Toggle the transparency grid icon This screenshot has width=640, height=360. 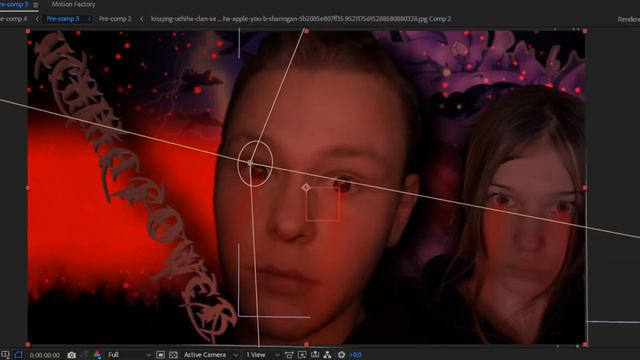click(x=173, y=355)
